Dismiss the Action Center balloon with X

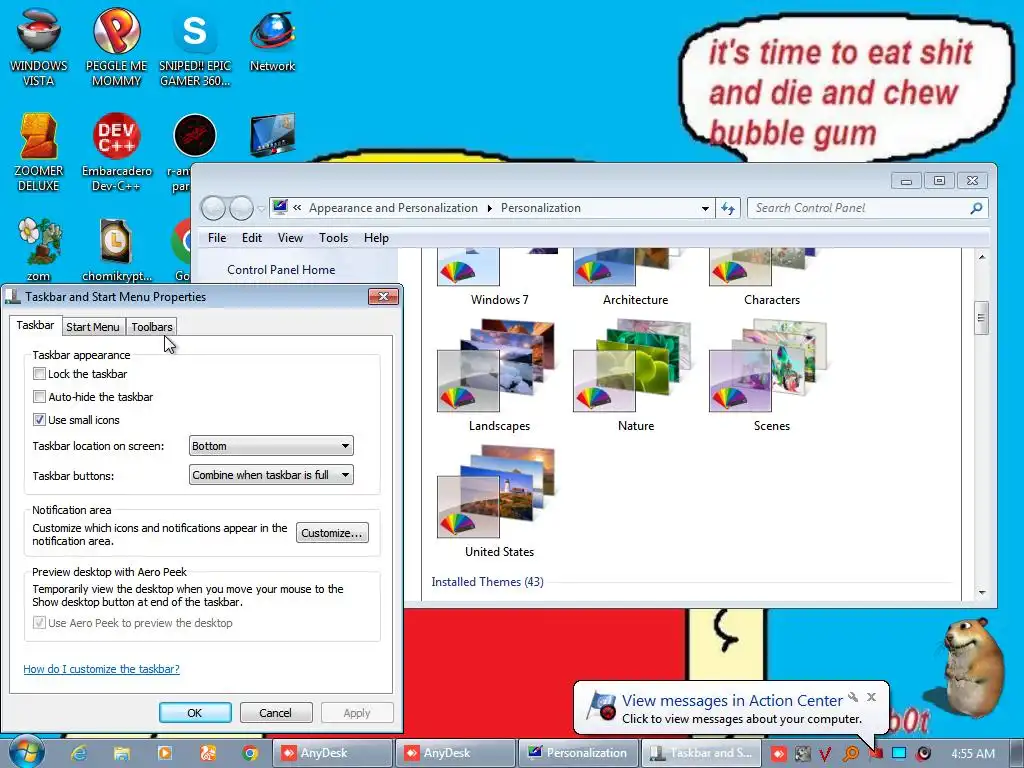point(871,697)
